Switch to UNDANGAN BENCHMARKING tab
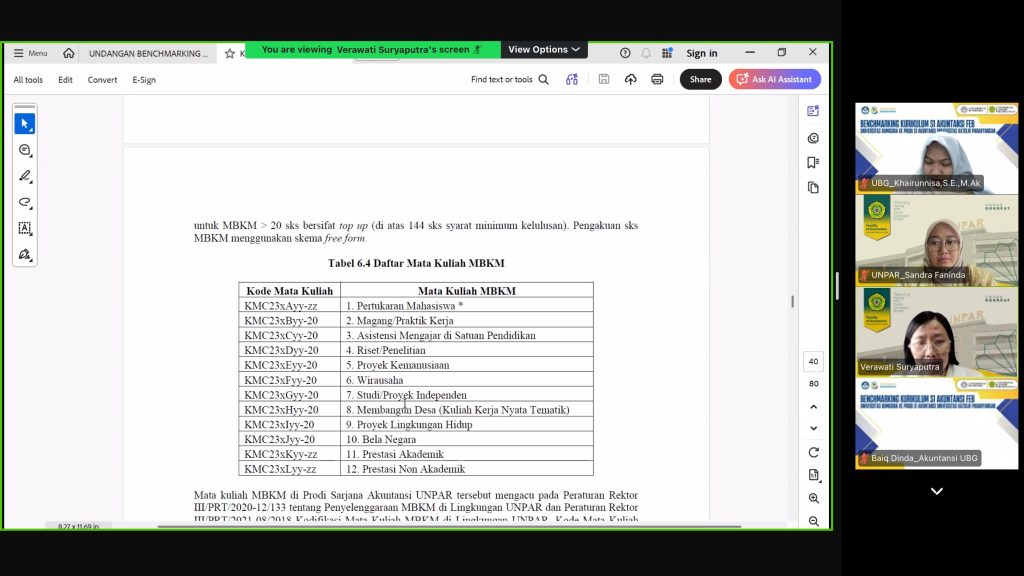The width and height of the screenshot is (1024, 576). pyautogui.click(x=148, y=54)
